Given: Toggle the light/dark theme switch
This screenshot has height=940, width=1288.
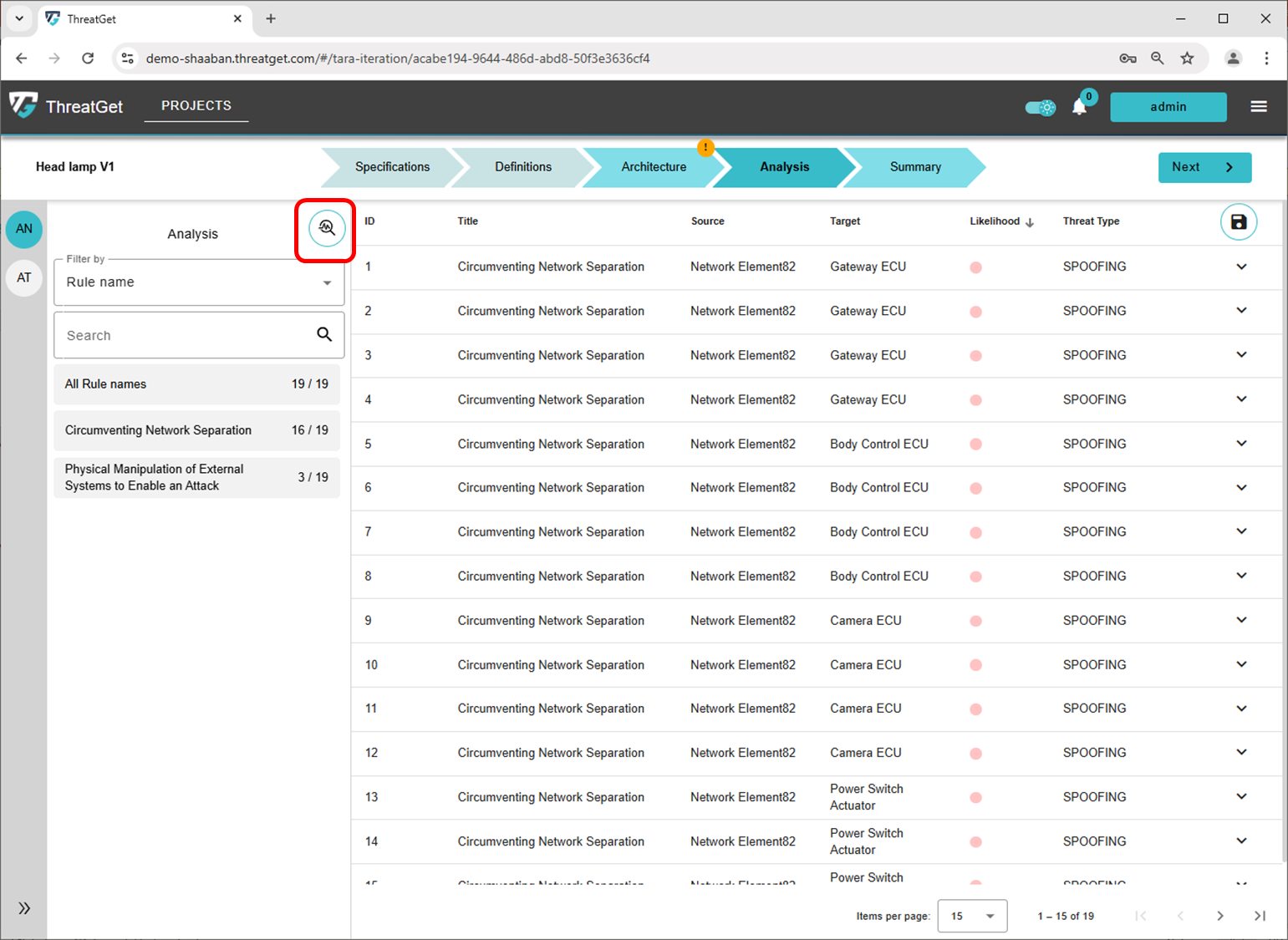Looking at the screenshot, I should (1041, 108).
